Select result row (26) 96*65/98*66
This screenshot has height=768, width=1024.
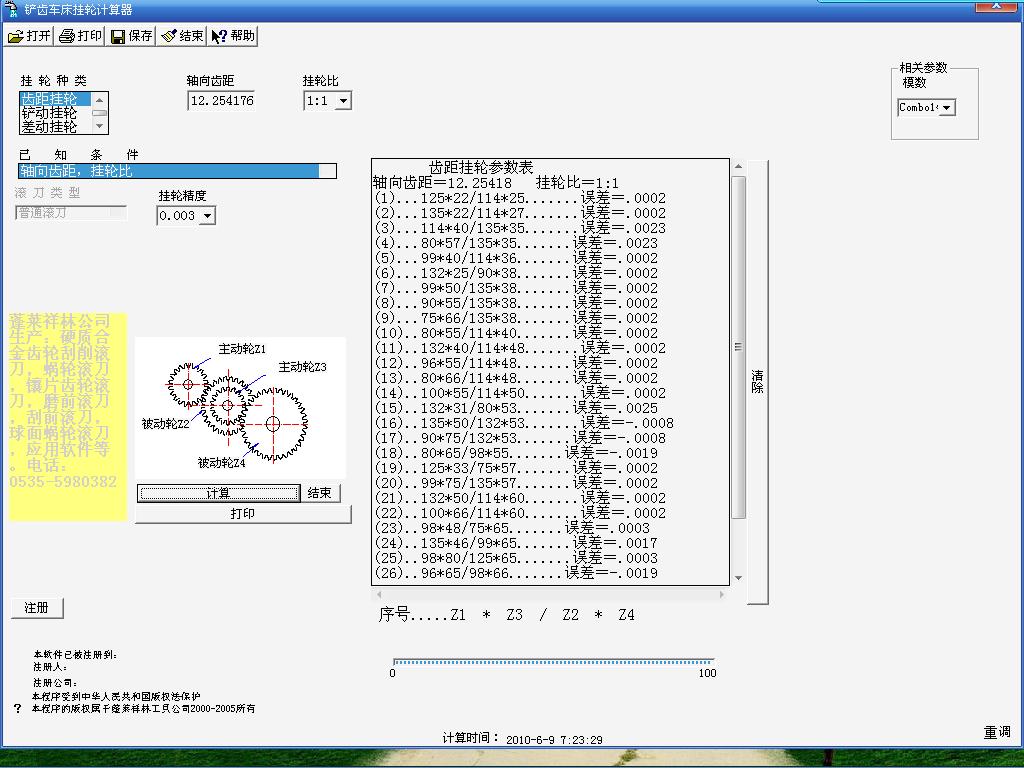[516, 573]
